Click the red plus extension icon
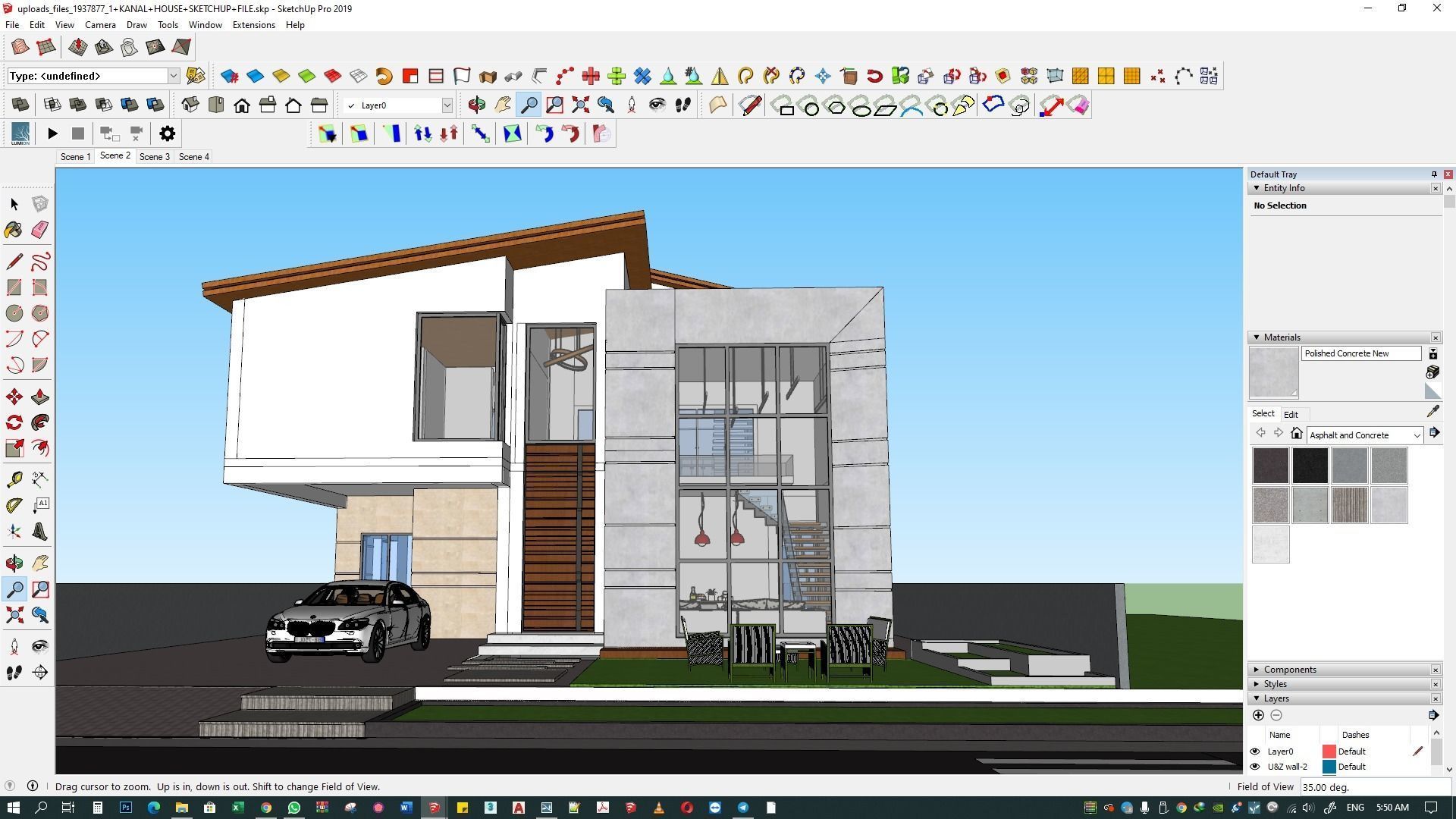Image resolution: width=1456 pixels, height=819 pixels. point(591,76)
